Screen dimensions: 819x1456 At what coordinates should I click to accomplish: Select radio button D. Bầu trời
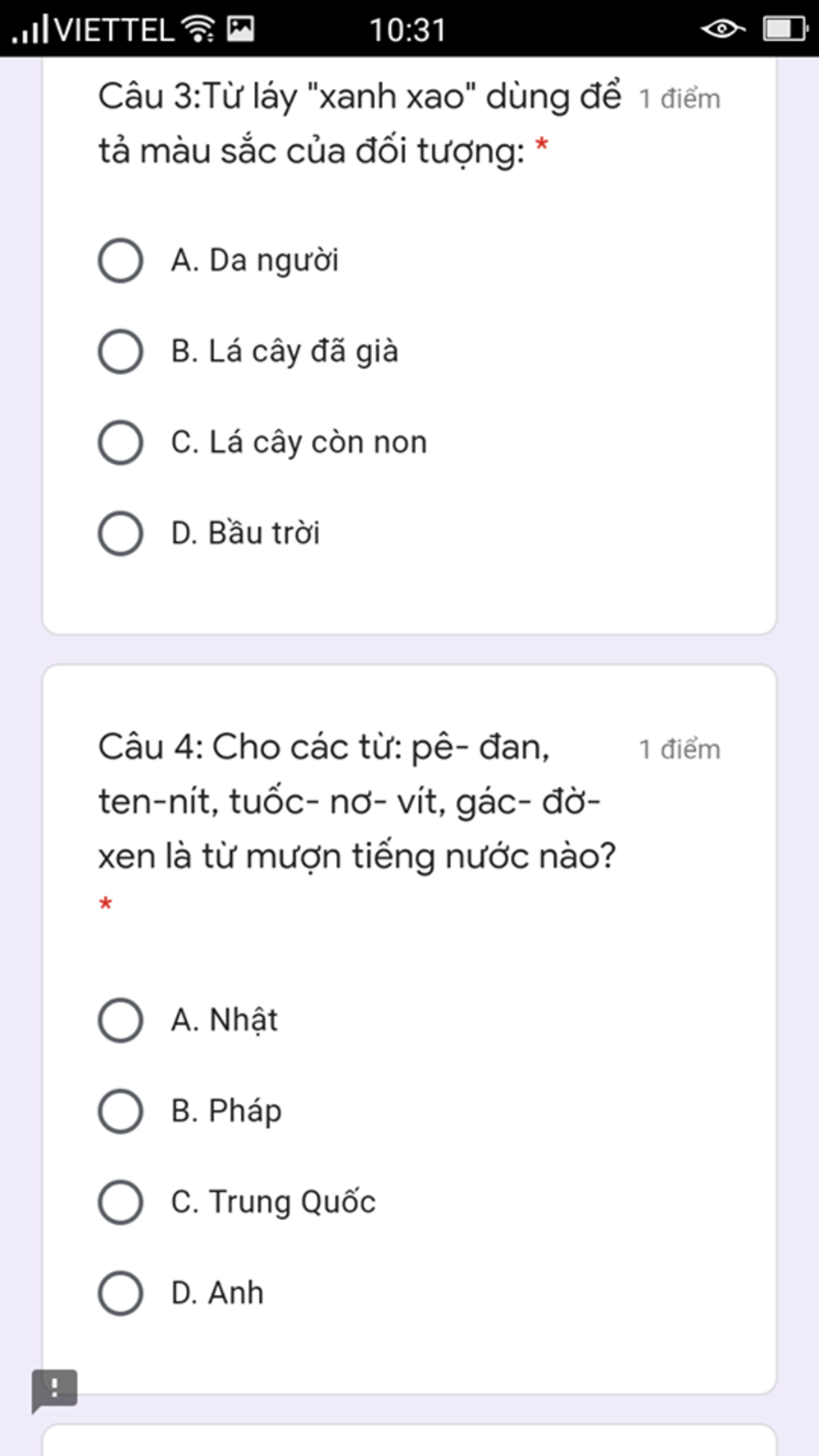click(x=121, y=533)
